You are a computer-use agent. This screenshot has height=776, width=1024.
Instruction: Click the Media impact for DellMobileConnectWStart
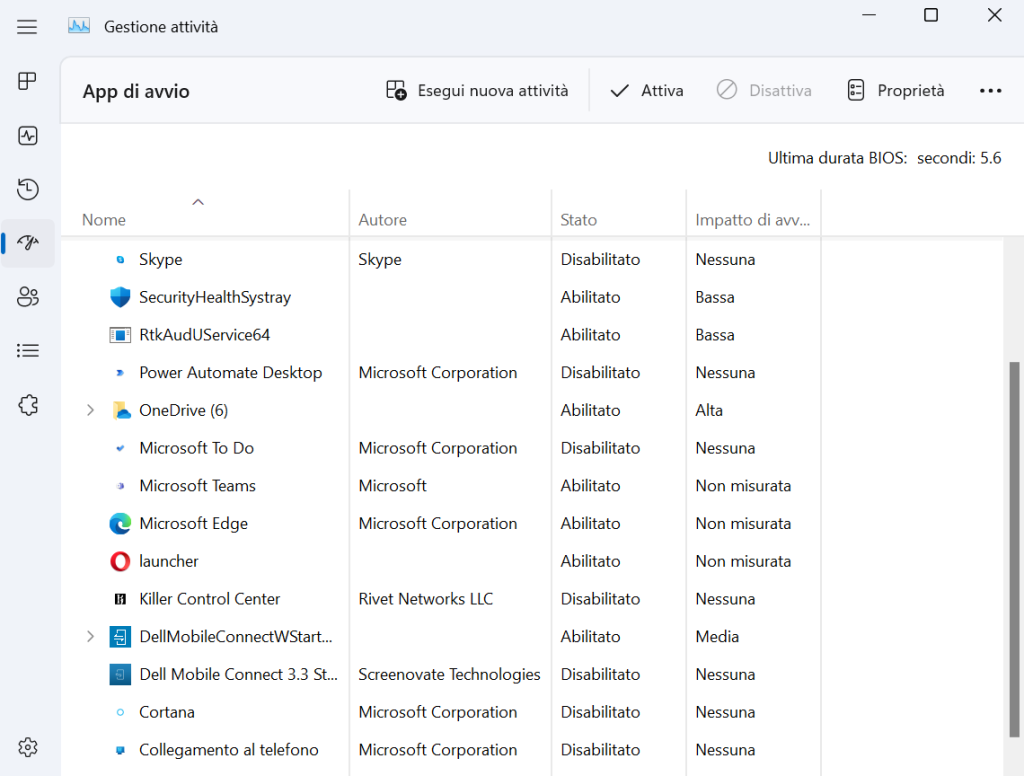(717, 636)
